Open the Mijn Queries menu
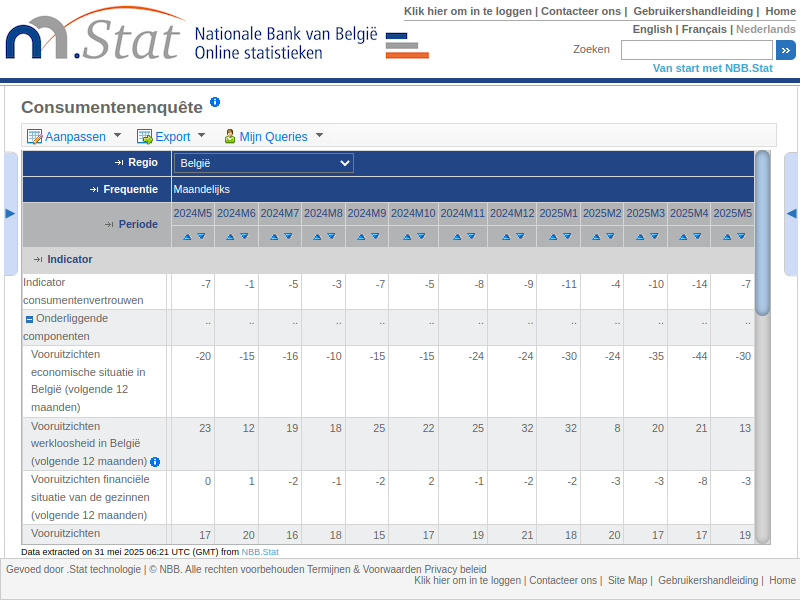800x600 pixels. [273, 137]
